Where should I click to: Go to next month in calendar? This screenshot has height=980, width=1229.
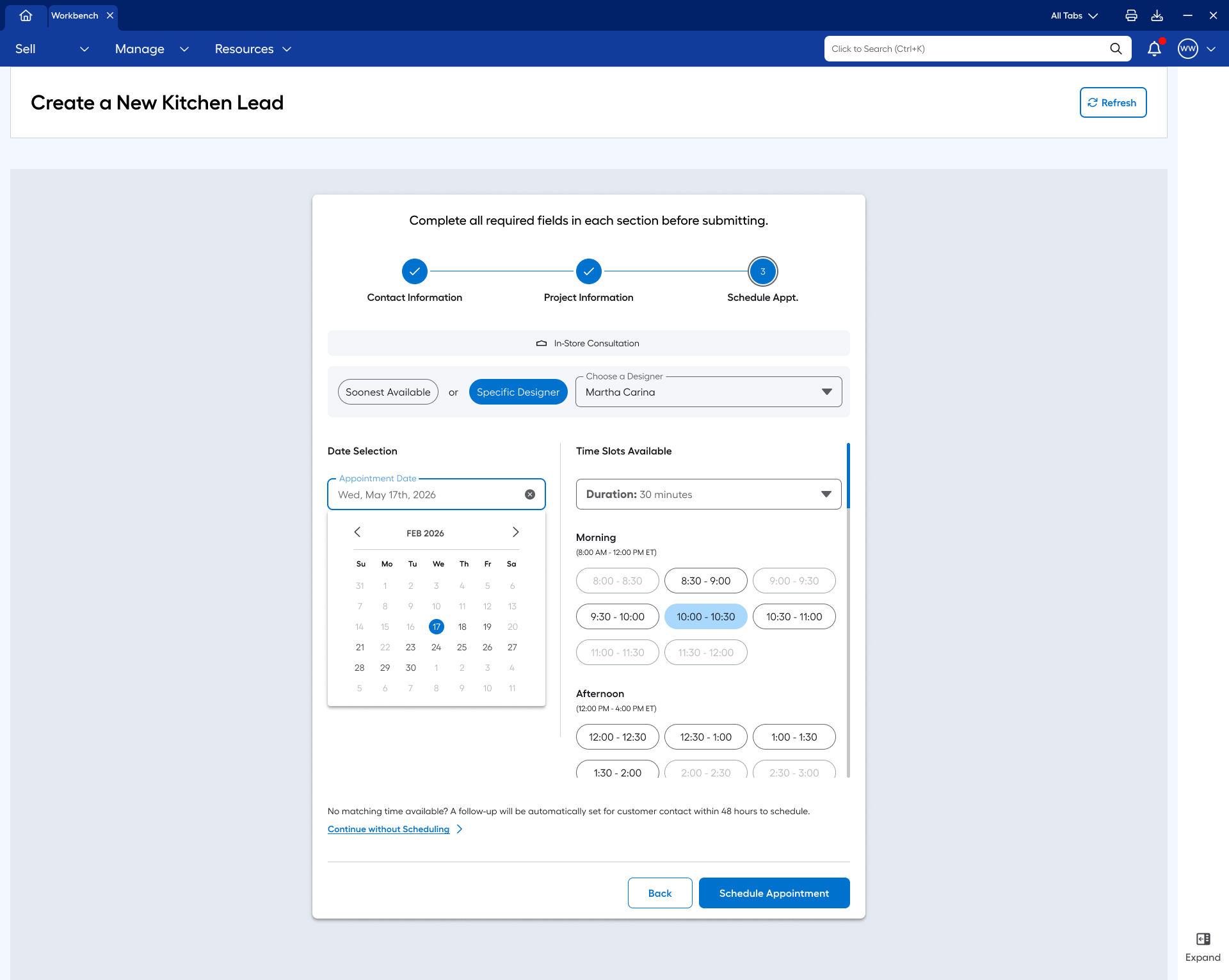tap(516, 532)
